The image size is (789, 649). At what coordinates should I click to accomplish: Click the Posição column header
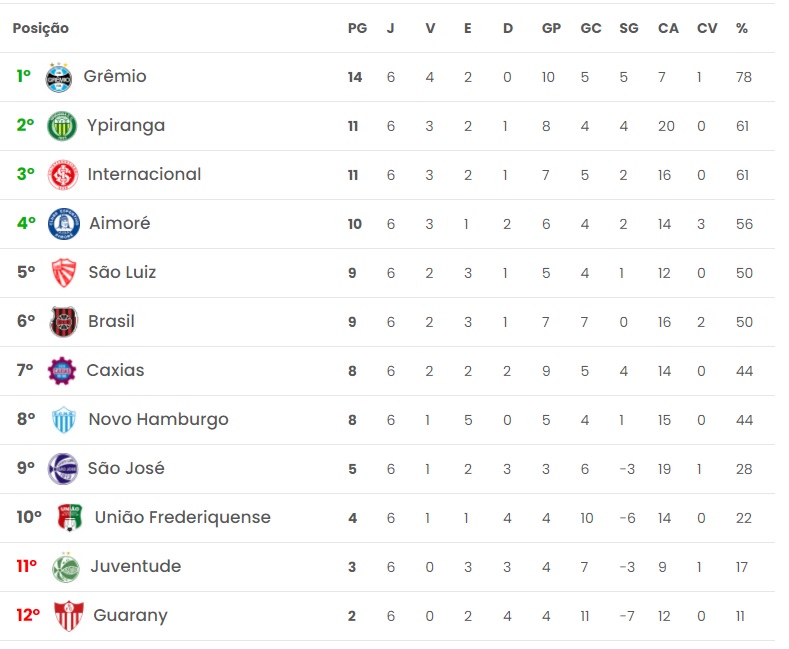pyautogui.click(x=41, y=28)
